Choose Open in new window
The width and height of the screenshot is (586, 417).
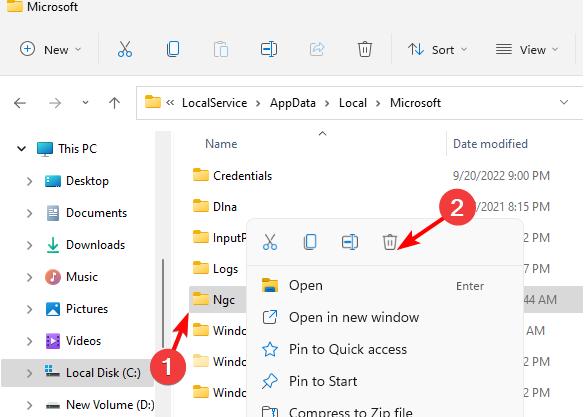(x=385, y=318)
